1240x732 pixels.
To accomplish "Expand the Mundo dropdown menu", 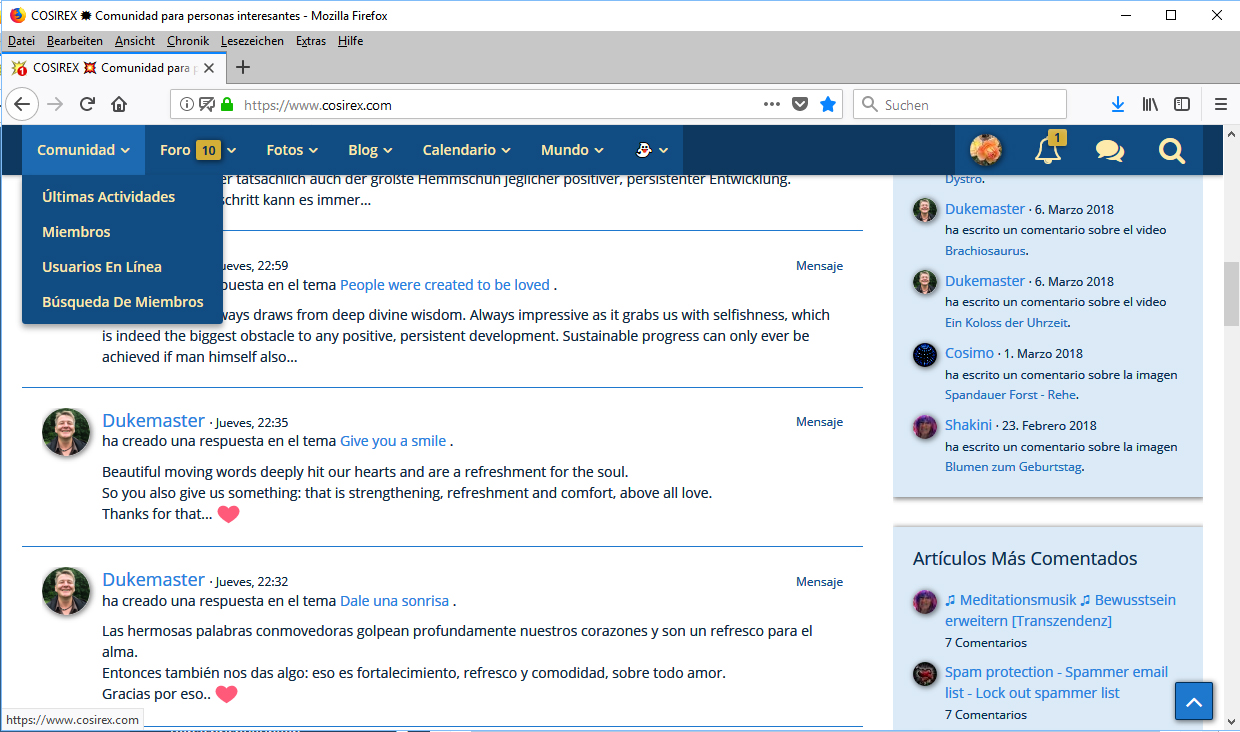I will pyautogui.click(x=572, y=150).
